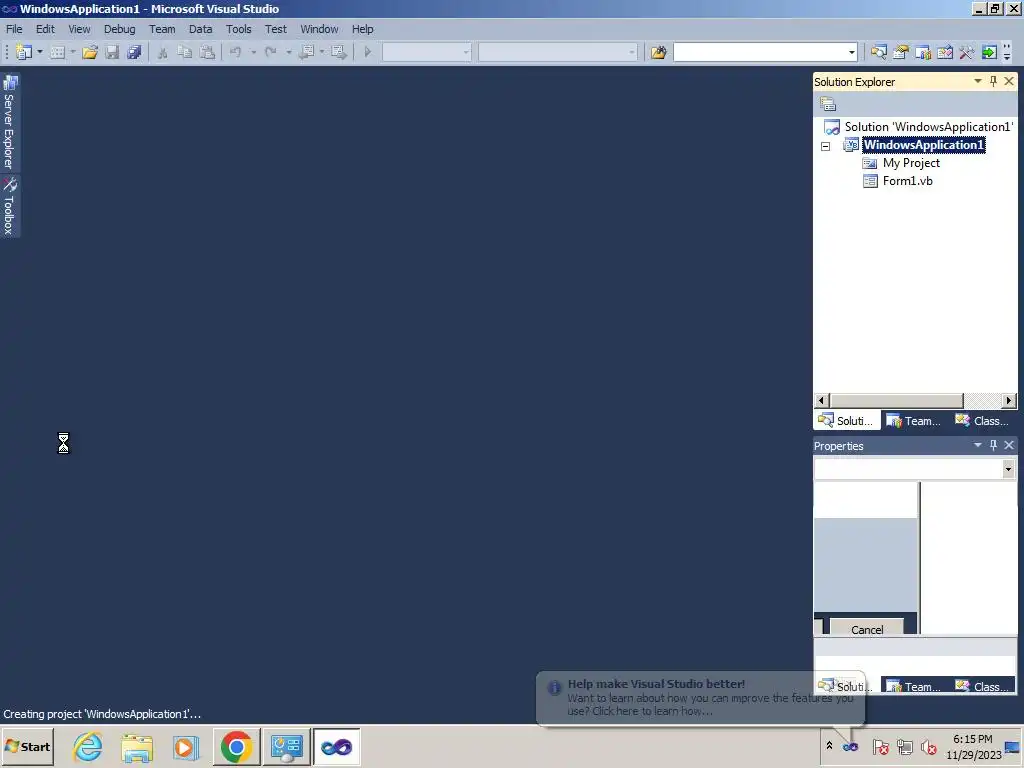Open the Properties object selector dropdown
This screenshot has height=768, width=1024.
[1008, 469]
